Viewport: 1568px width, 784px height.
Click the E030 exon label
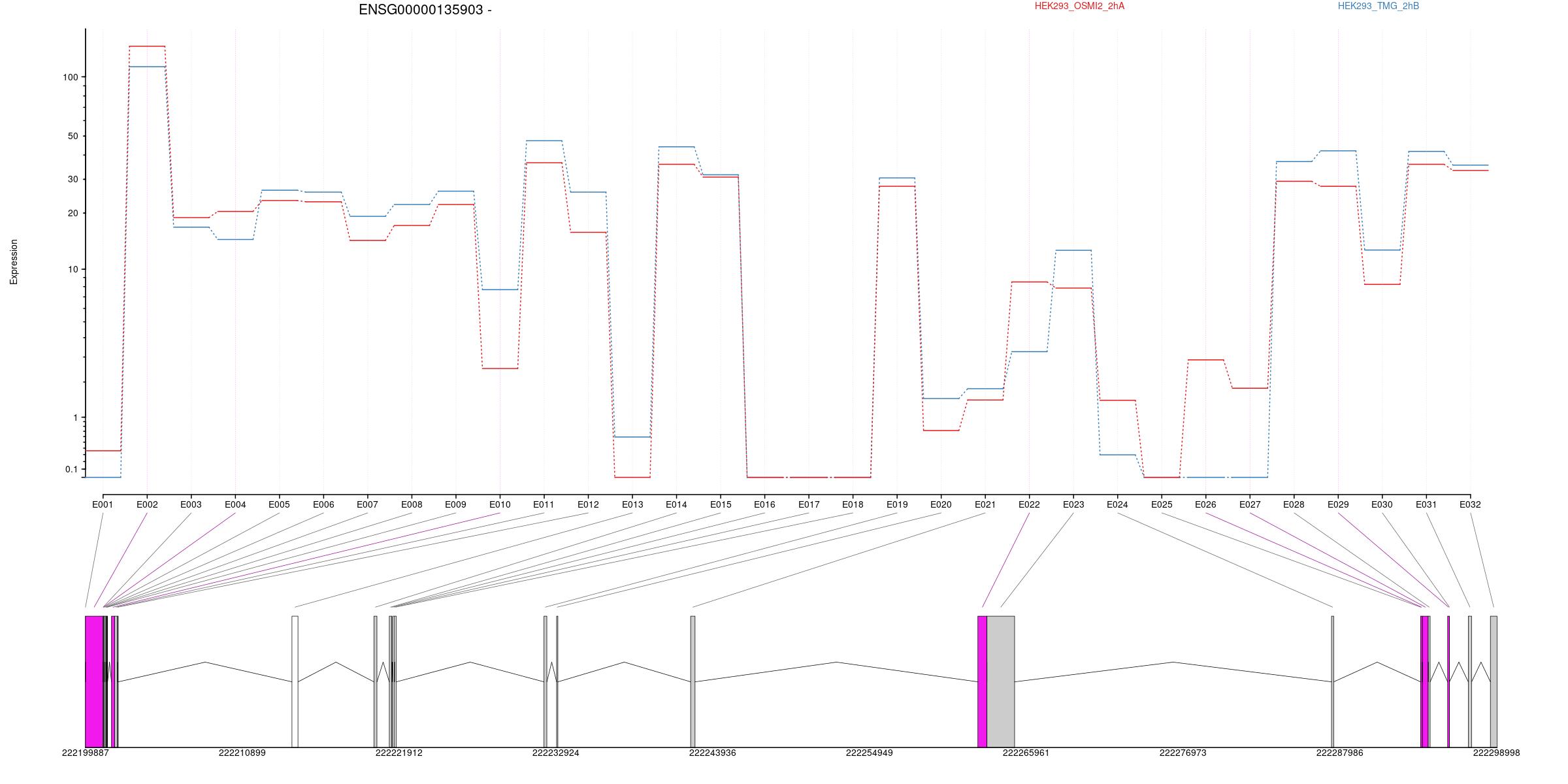[1382, 504]
